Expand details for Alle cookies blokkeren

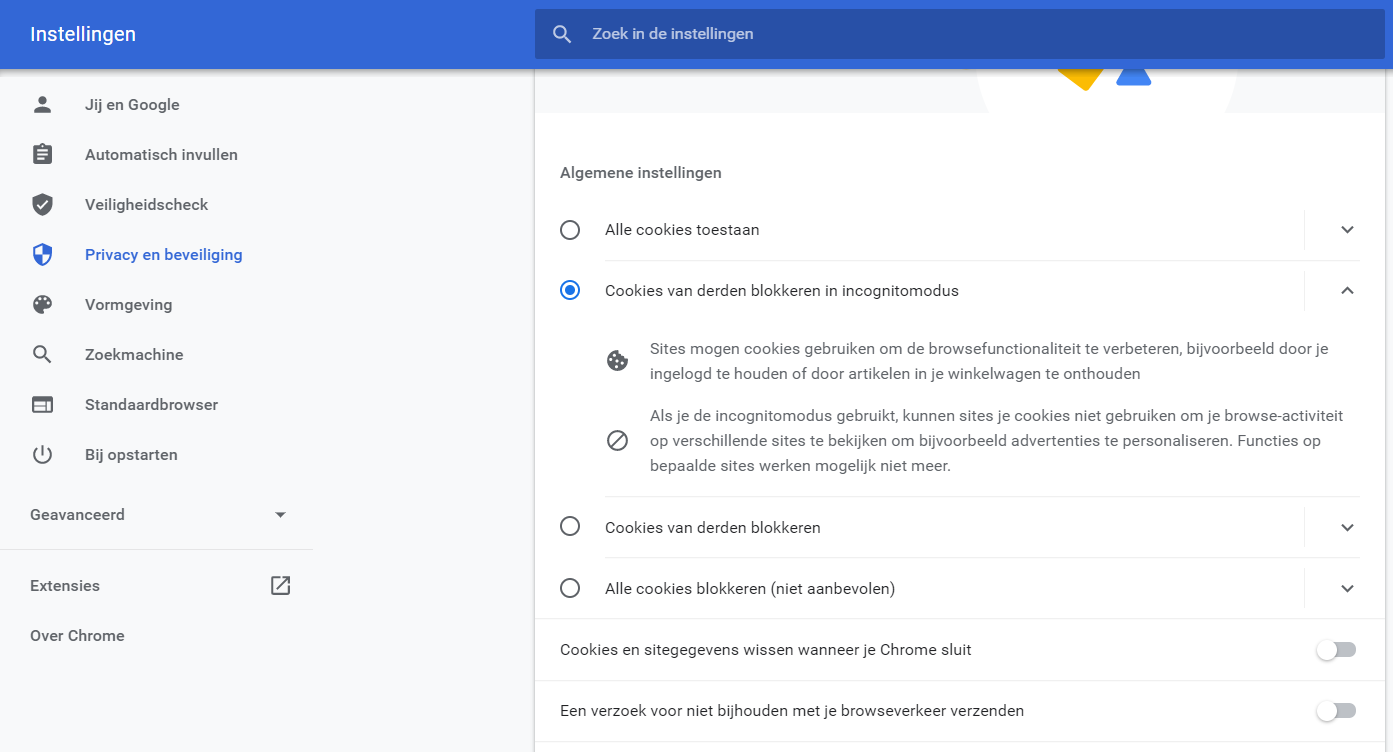tap(1347, 588)
